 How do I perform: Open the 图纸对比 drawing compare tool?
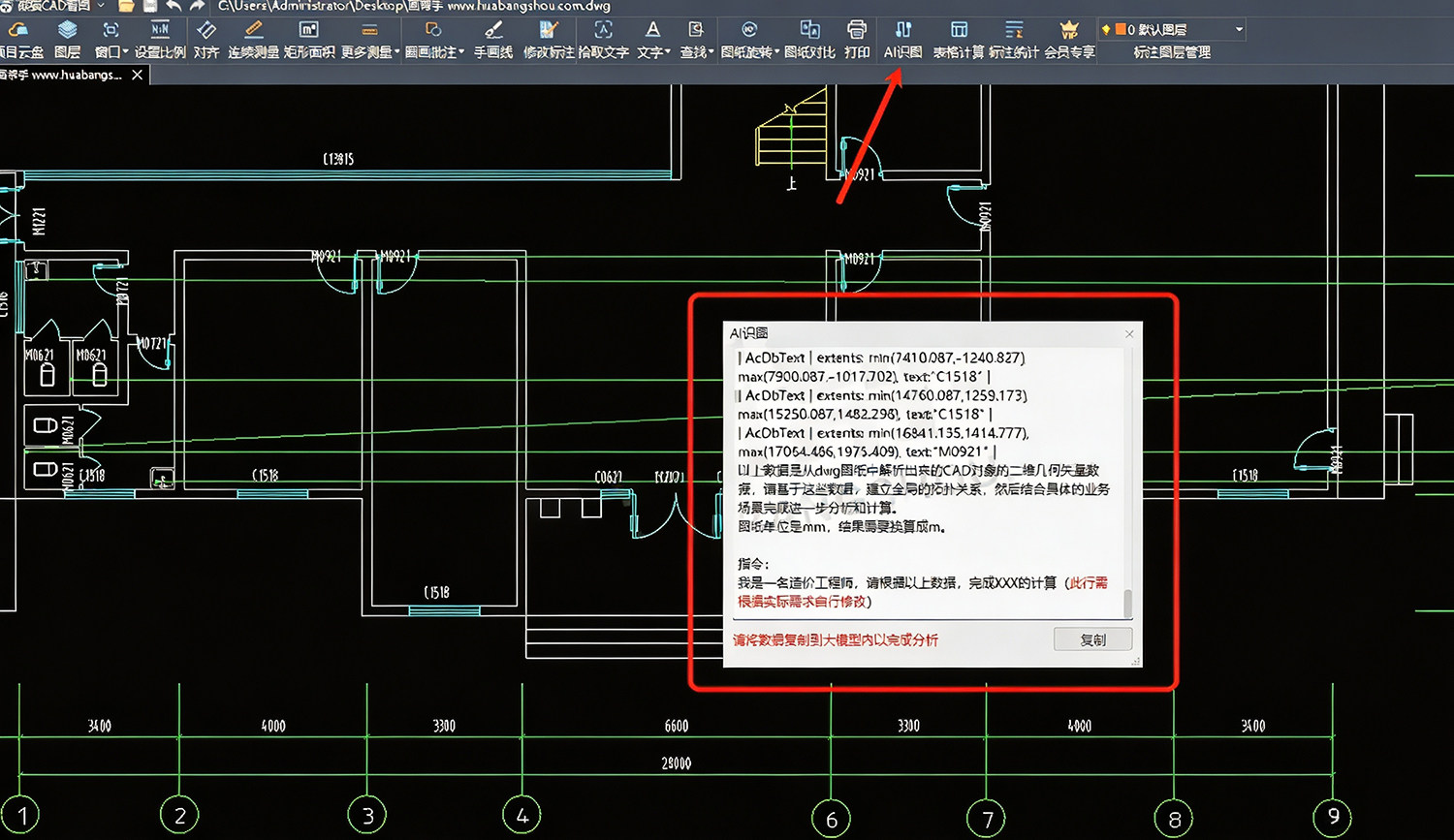(809, 40)
